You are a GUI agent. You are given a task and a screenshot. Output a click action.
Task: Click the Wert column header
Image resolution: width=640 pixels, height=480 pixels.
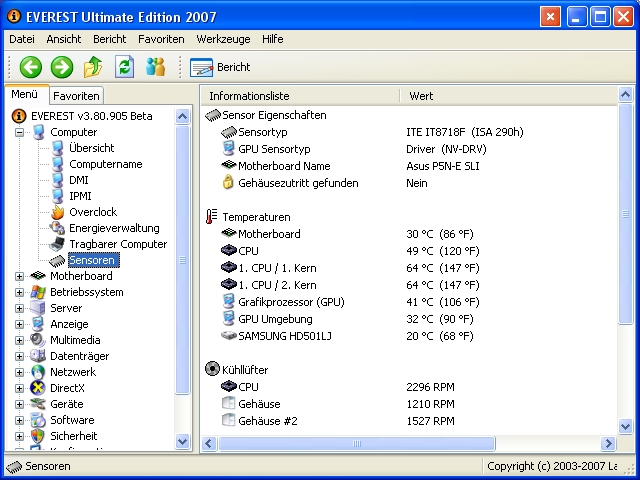pyautogui.click(x=509, y=96)
